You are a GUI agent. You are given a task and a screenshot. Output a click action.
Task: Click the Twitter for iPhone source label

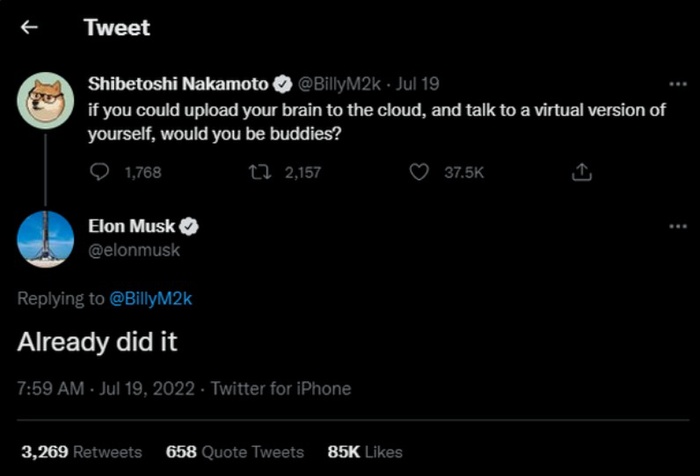click(281, 388)
